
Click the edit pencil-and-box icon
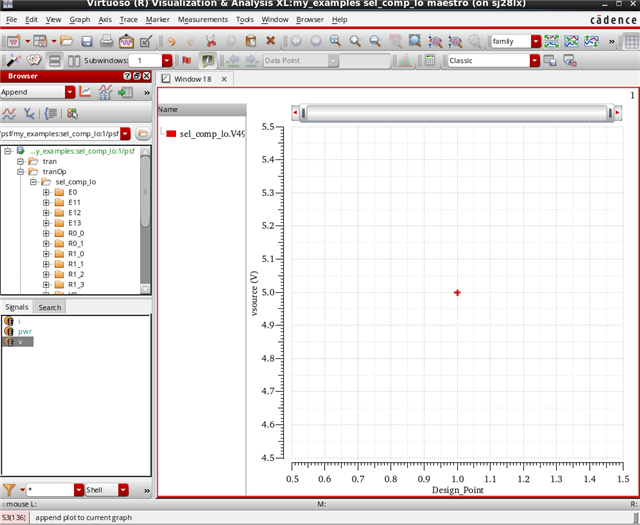tap(146, 41)
